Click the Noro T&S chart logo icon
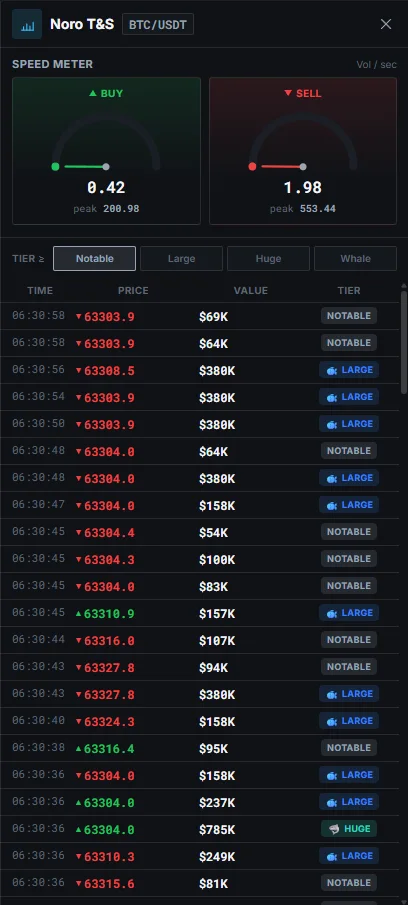 click(x=27, y=24)
